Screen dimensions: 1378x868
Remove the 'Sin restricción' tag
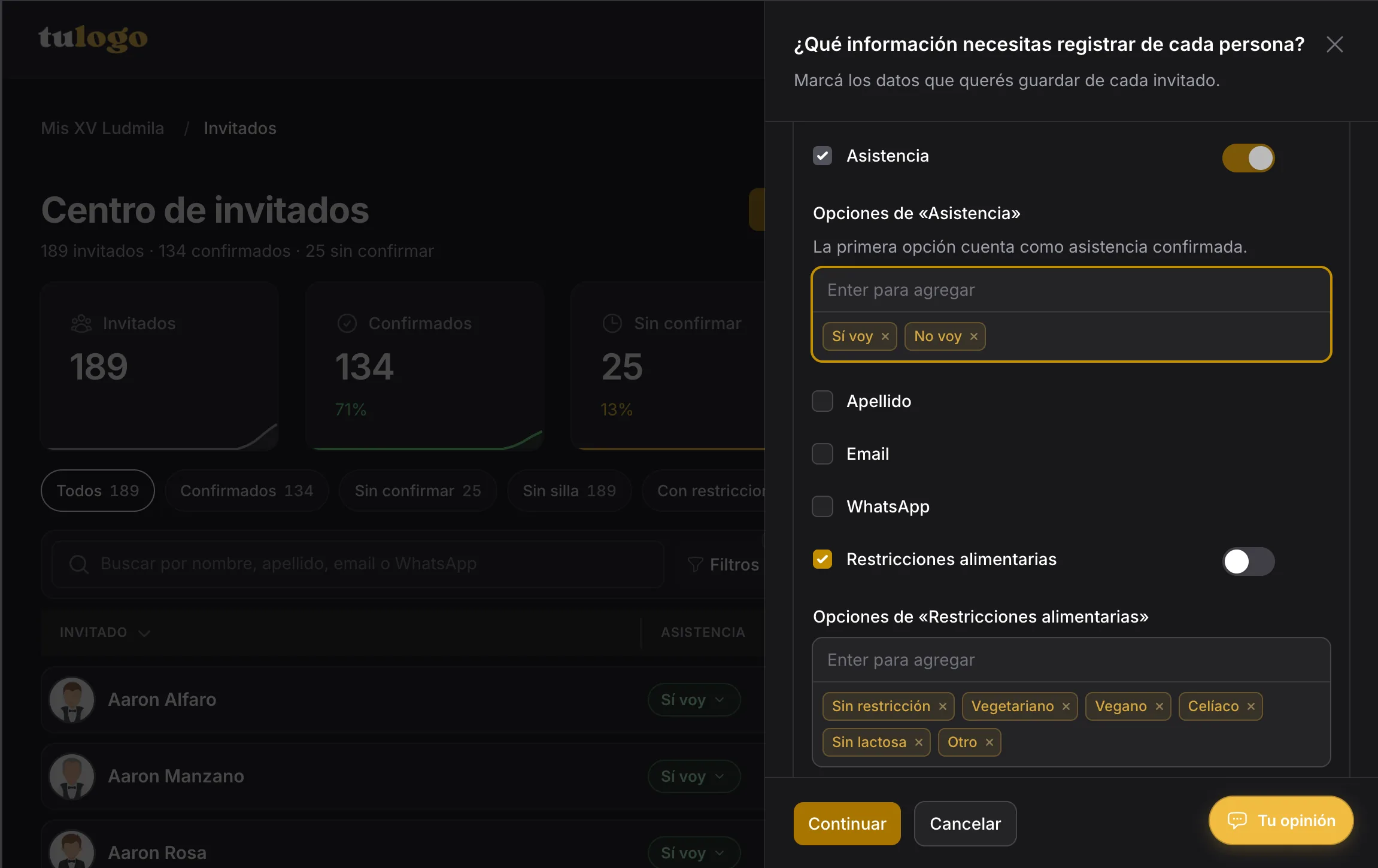943,706
